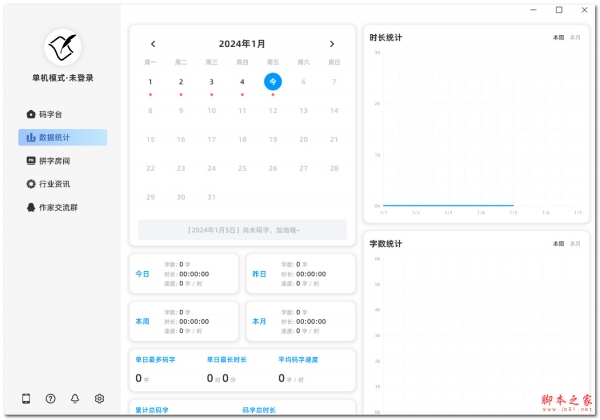This screenshot has width=600, height=420.
Task: Switch 字数统计 chart to 本月
Action: pos(575,244)
